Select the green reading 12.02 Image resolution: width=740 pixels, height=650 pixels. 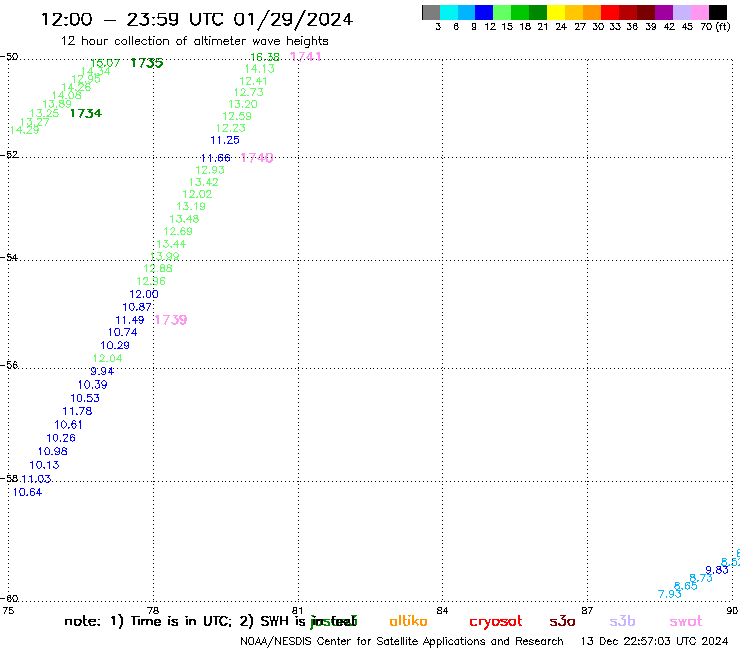coord(197,194)
